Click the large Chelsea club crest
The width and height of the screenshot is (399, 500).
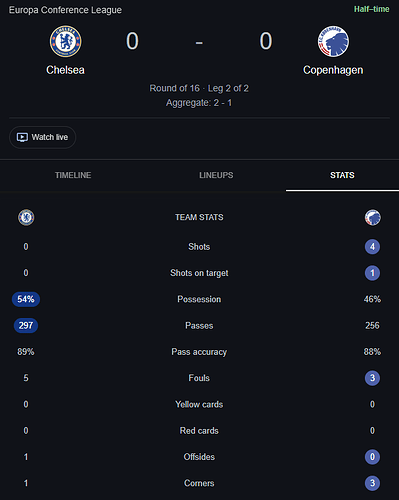[x=65, y=41]
